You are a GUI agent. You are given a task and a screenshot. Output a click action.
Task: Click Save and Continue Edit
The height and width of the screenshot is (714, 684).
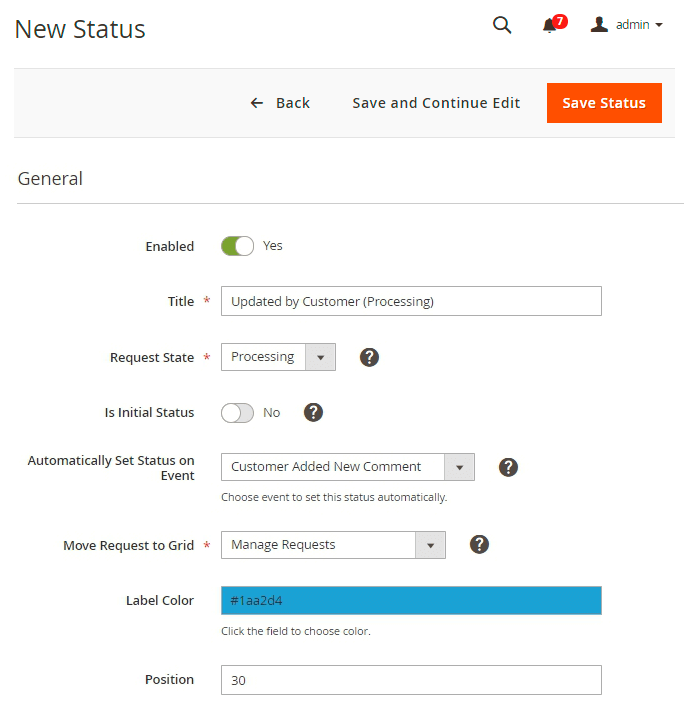(x=436, y=103)
